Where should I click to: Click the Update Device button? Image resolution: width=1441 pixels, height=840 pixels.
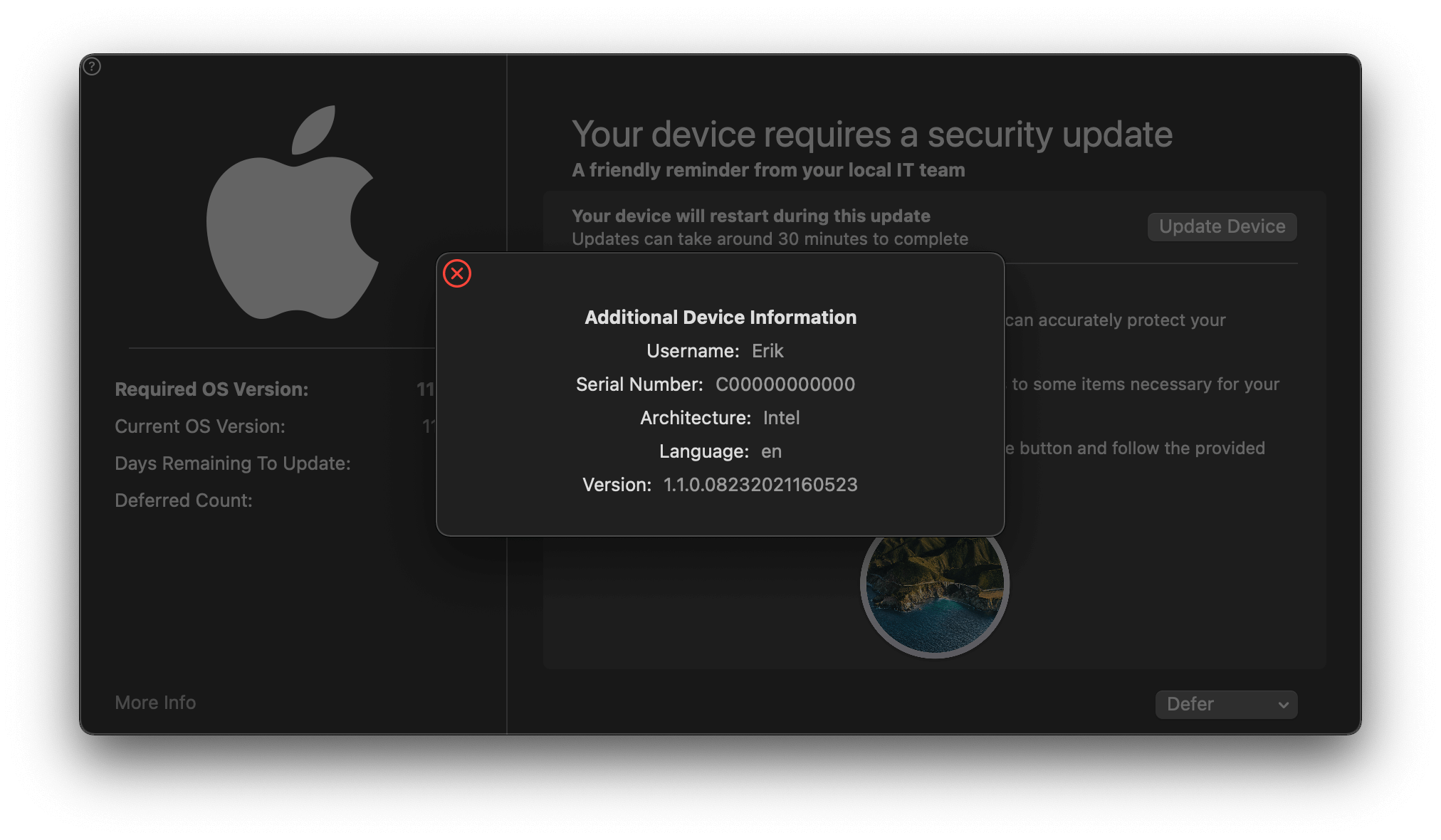tap(1222, 226)
